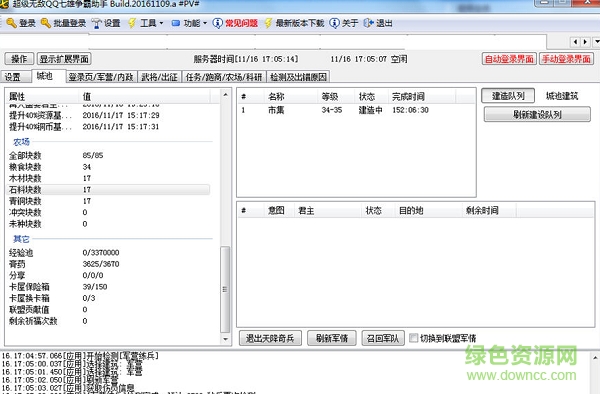Click 自动登录界面 button

[509, 59]
